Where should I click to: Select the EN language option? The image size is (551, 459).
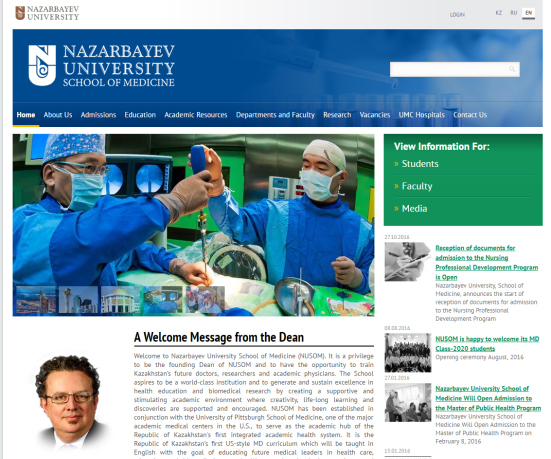(528, 13)
